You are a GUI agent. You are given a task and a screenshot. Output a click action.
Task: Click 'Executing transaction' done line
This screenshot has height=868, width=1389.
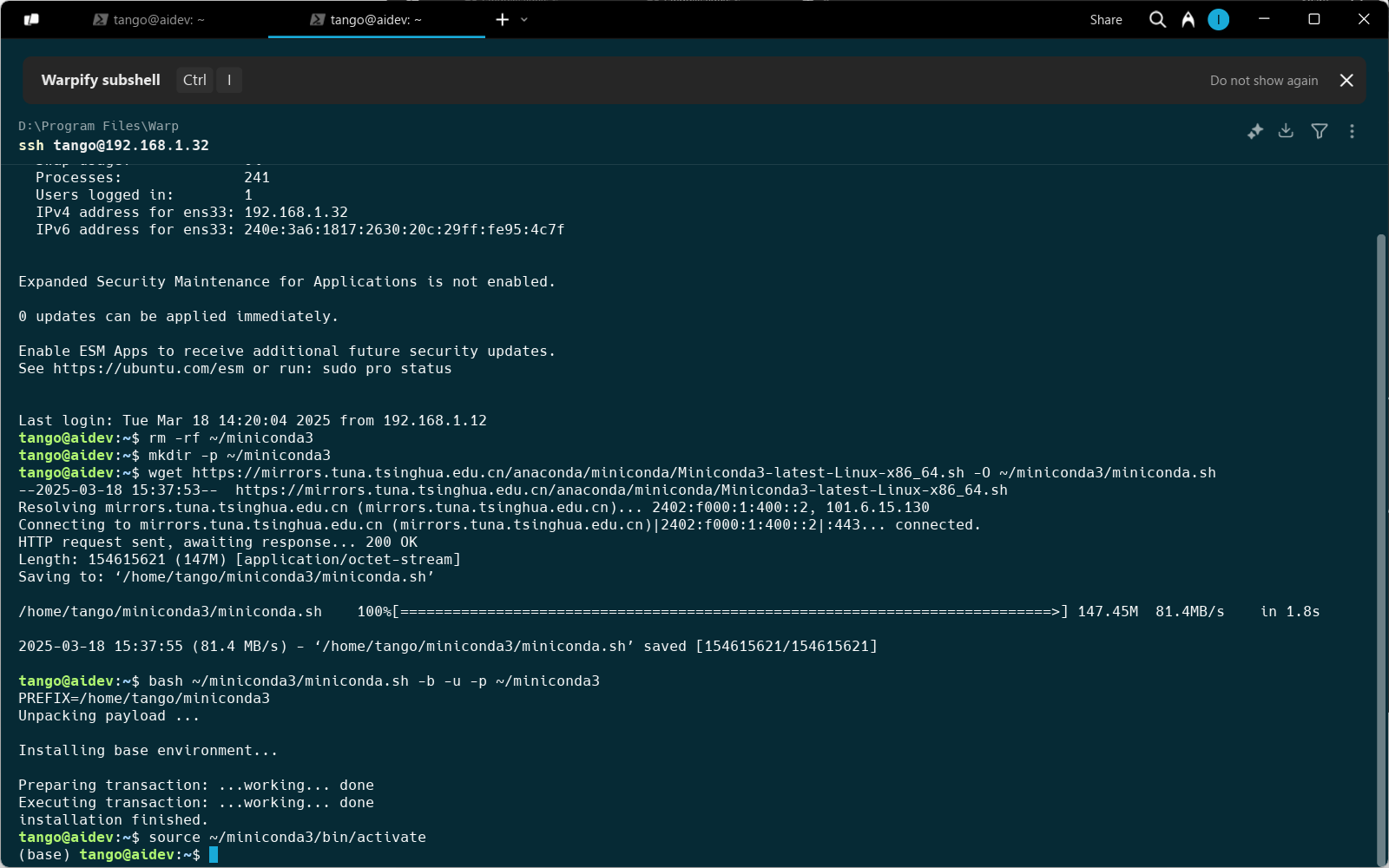point(196,803)
